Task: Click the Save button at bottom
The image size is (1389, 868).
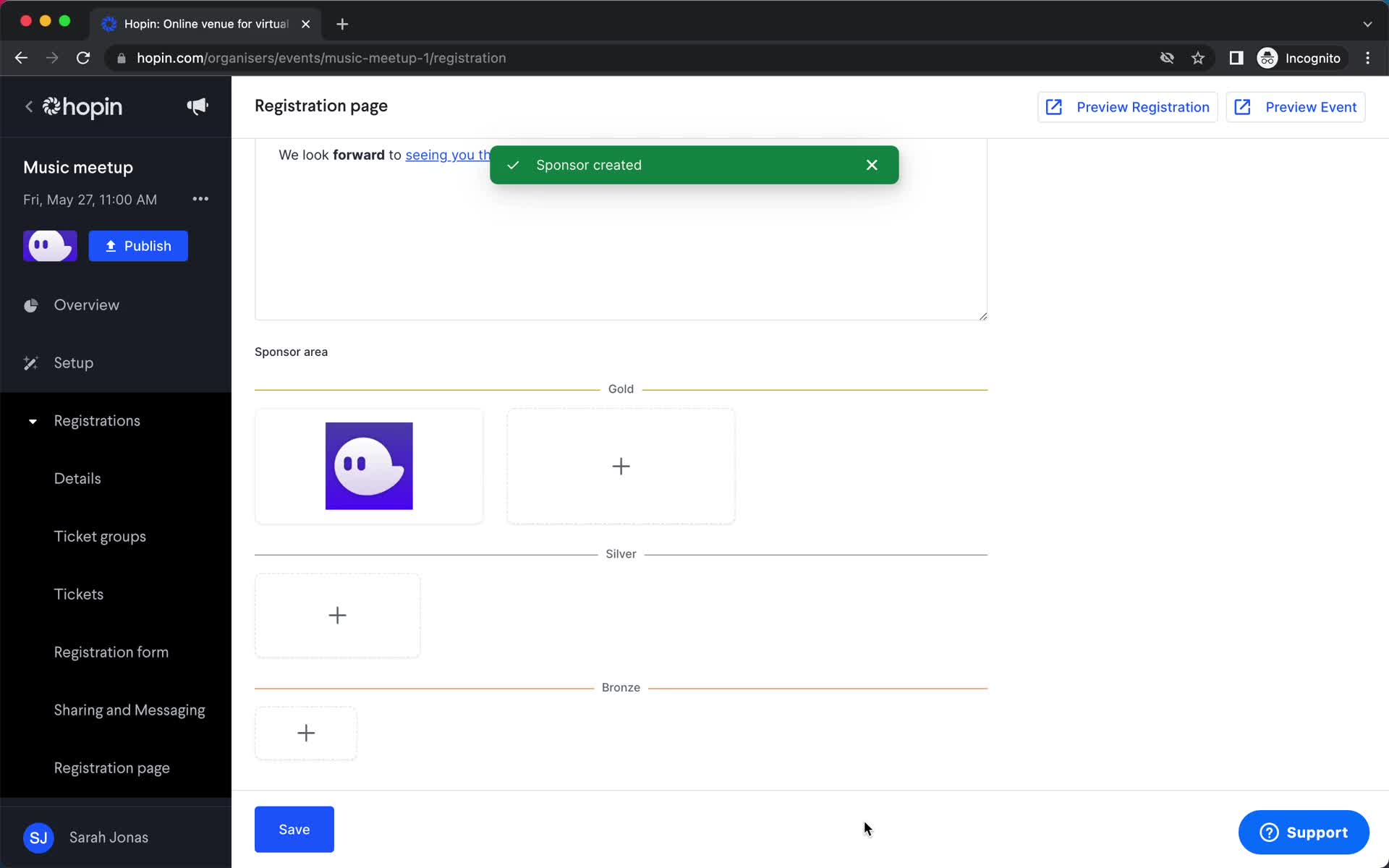Action: coord(294,829)
